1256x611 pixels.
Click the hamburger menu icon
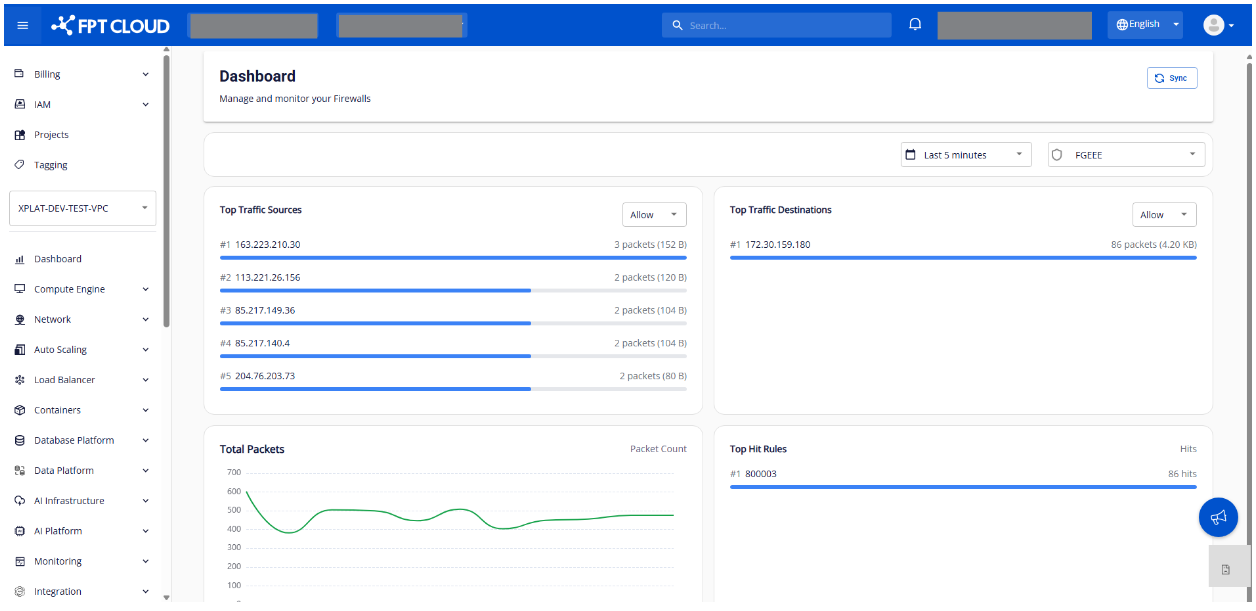23,25
